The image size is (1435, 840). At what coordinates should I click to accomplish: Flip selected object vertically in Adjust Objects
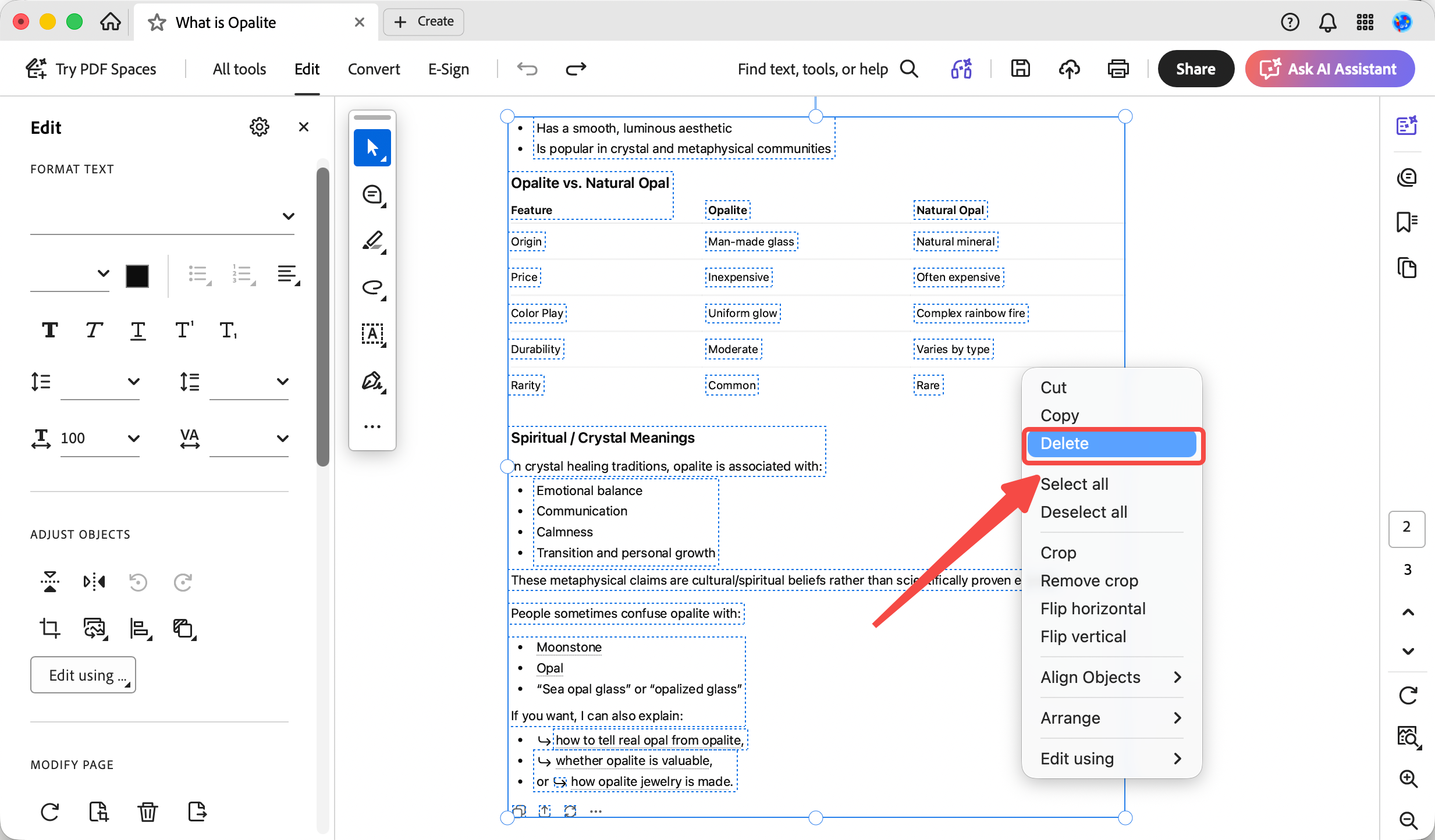click(50, 582)
